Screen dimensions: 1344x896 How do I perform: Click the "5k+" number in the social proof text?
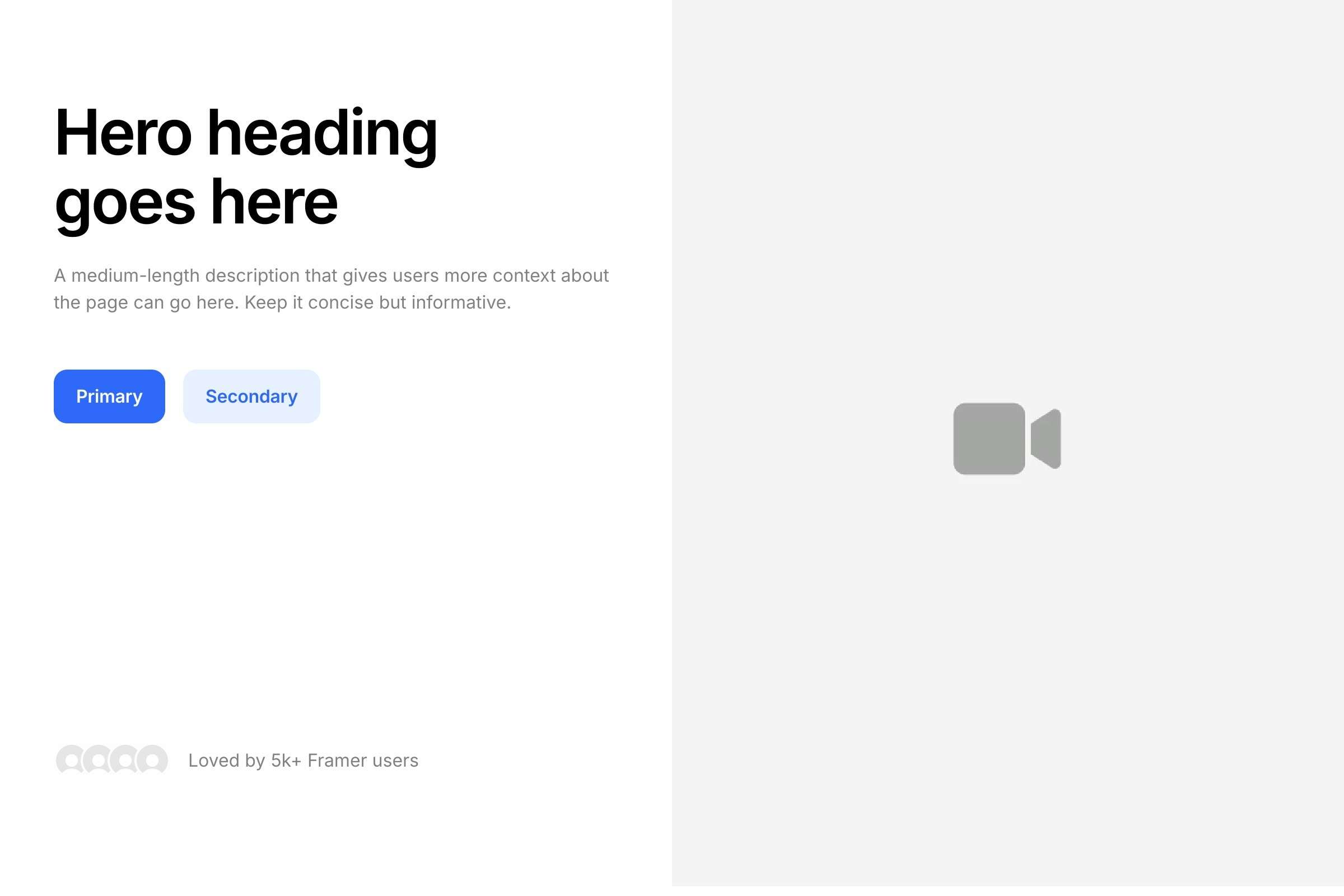tap(286, 760)
